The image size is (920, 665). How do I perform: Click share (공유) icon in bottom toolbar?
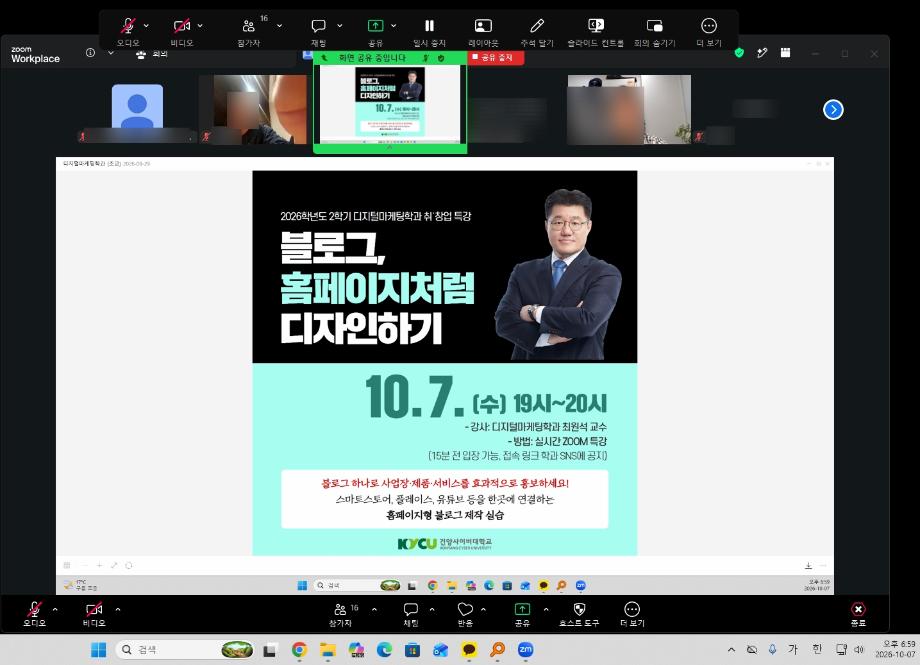522,614
